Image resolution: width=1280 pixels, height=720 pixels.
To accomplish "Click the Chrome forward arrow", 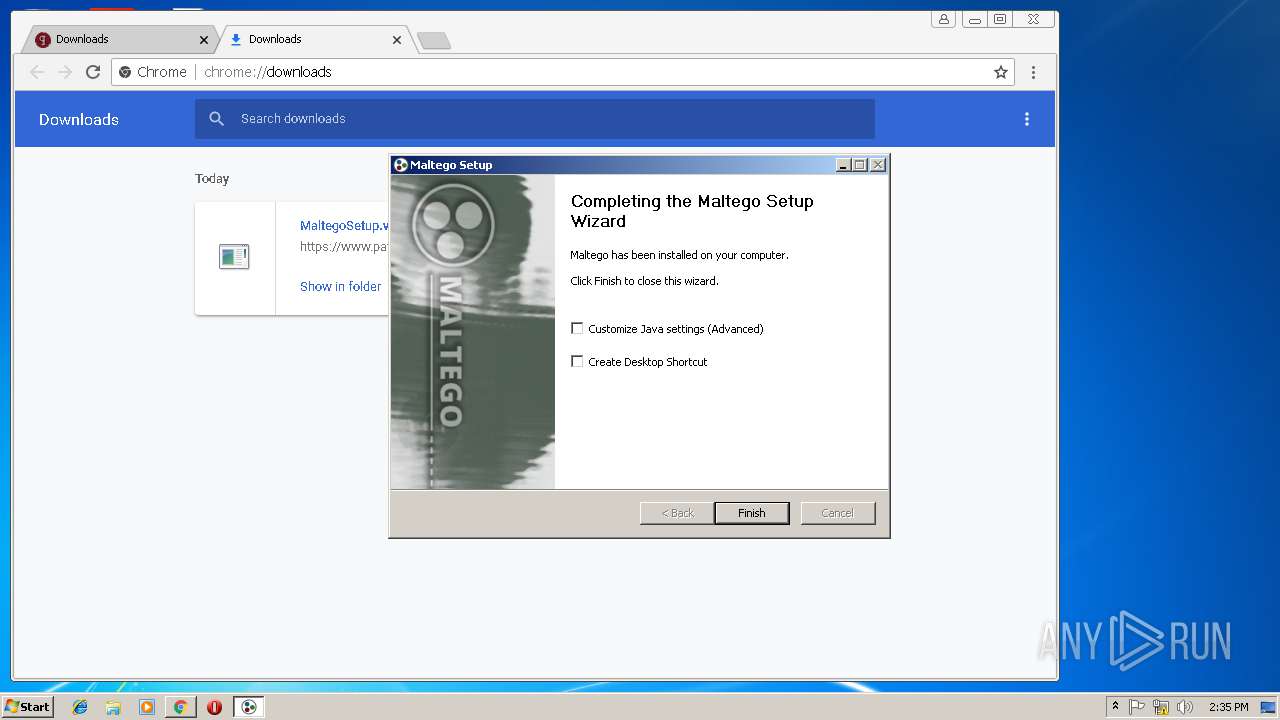I will 65,72.
